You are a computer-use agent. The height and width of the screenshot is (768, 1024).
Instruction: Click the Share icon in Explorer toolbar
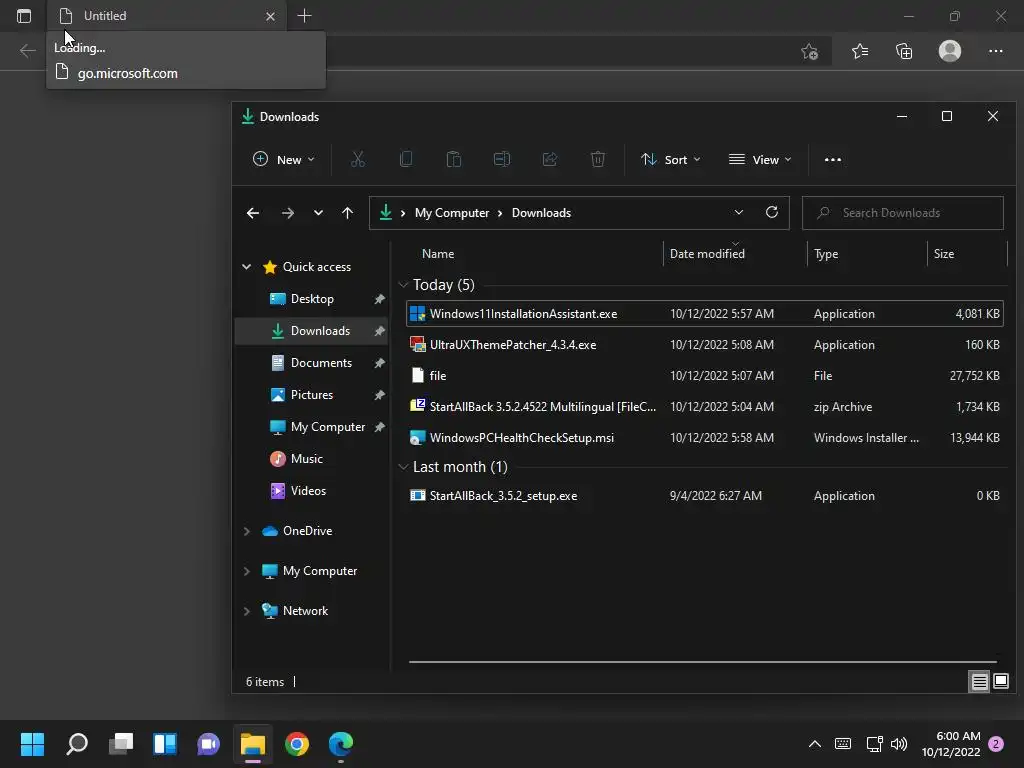pos(550,159)
